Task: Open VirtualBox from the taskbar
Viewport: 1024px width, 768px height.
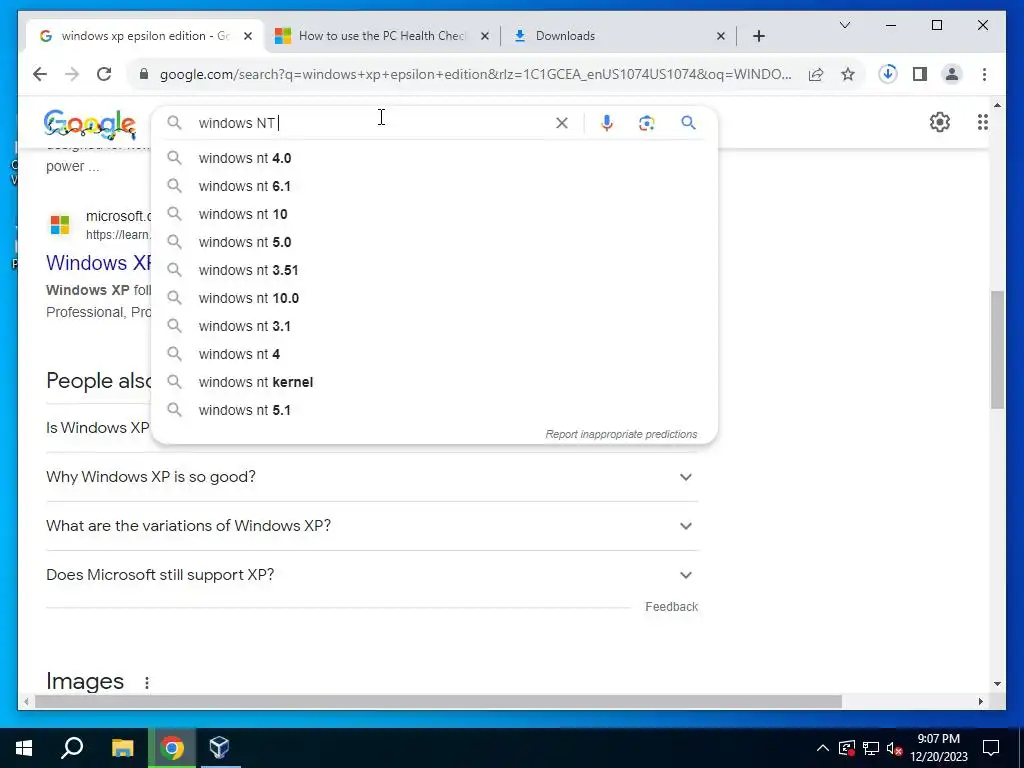Action: coord(219,748)
